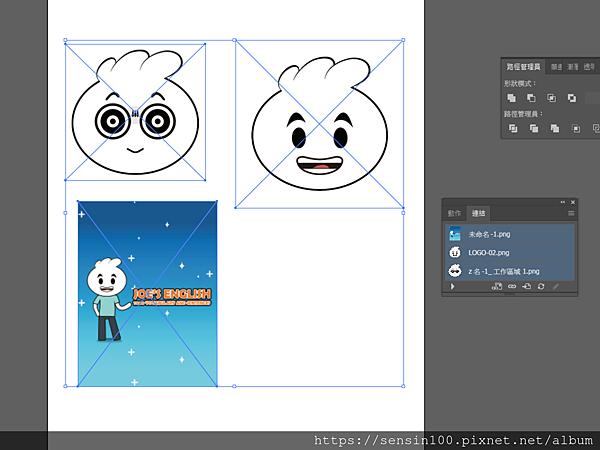Apply Unite shape mode in Pathfinder

pyautogui.click(x=511, y=98)
